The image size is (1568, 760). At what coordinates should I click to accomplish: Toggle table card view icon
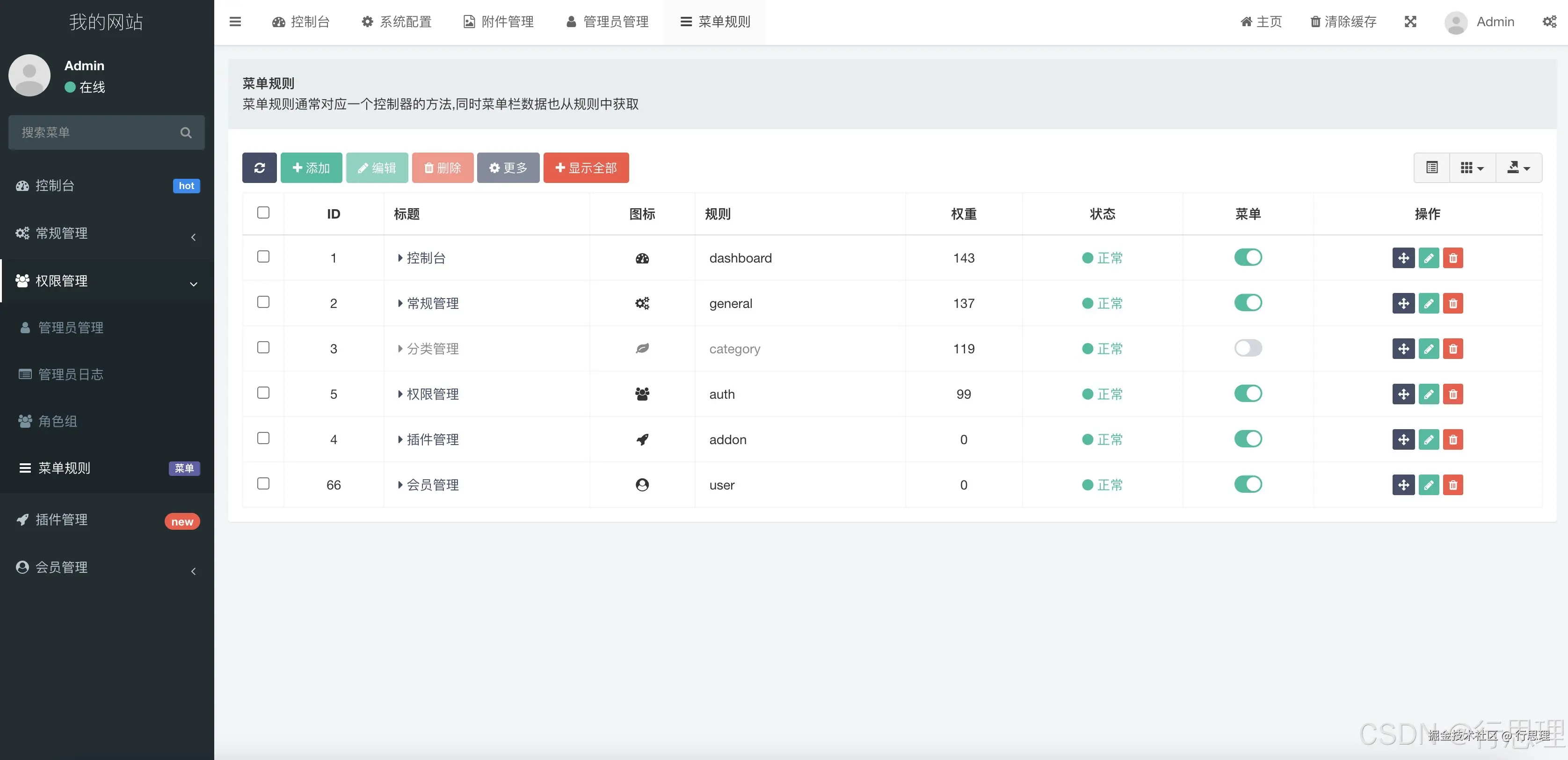[x=1432, y=168]
